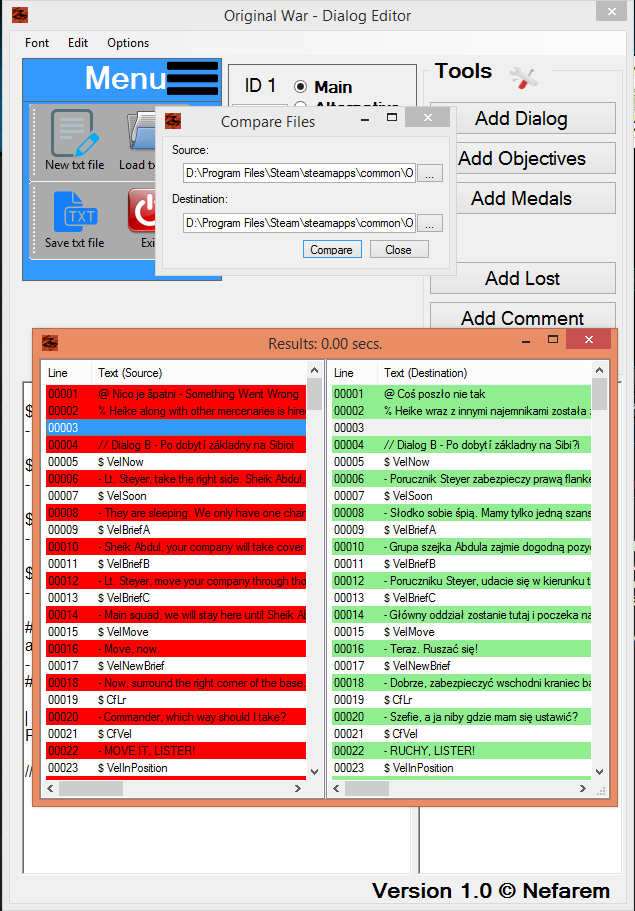Click the Compare button
The height and width of the screenshot is (911, 635).
[x=332, y=250]
